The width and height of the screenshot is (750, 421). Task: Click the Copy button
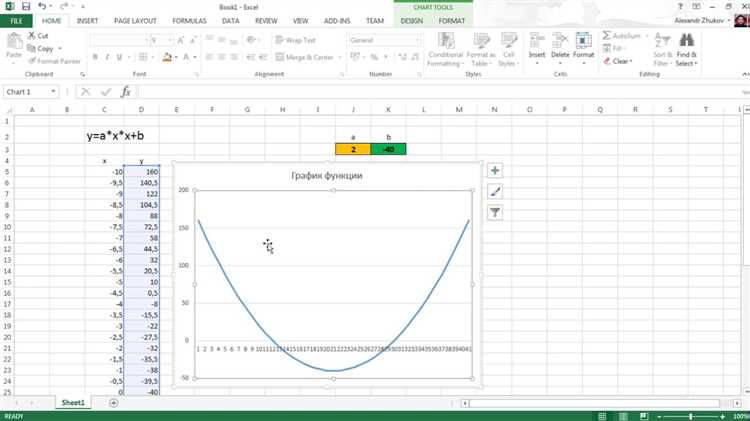pos(41,49)
